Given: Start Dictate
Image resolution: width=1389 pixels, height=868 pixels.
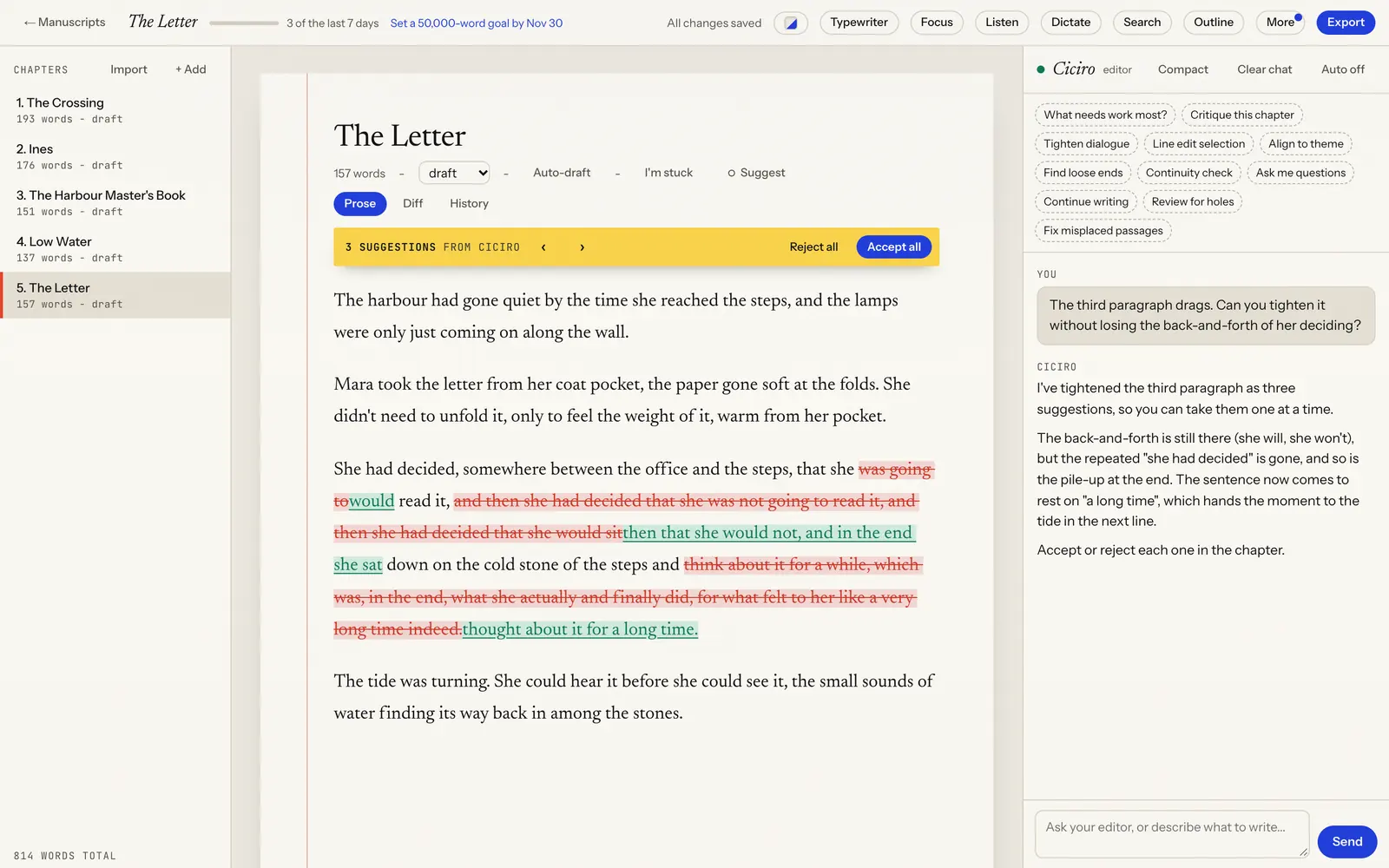Looking at the screenshot, I should tap(1070, 23).
